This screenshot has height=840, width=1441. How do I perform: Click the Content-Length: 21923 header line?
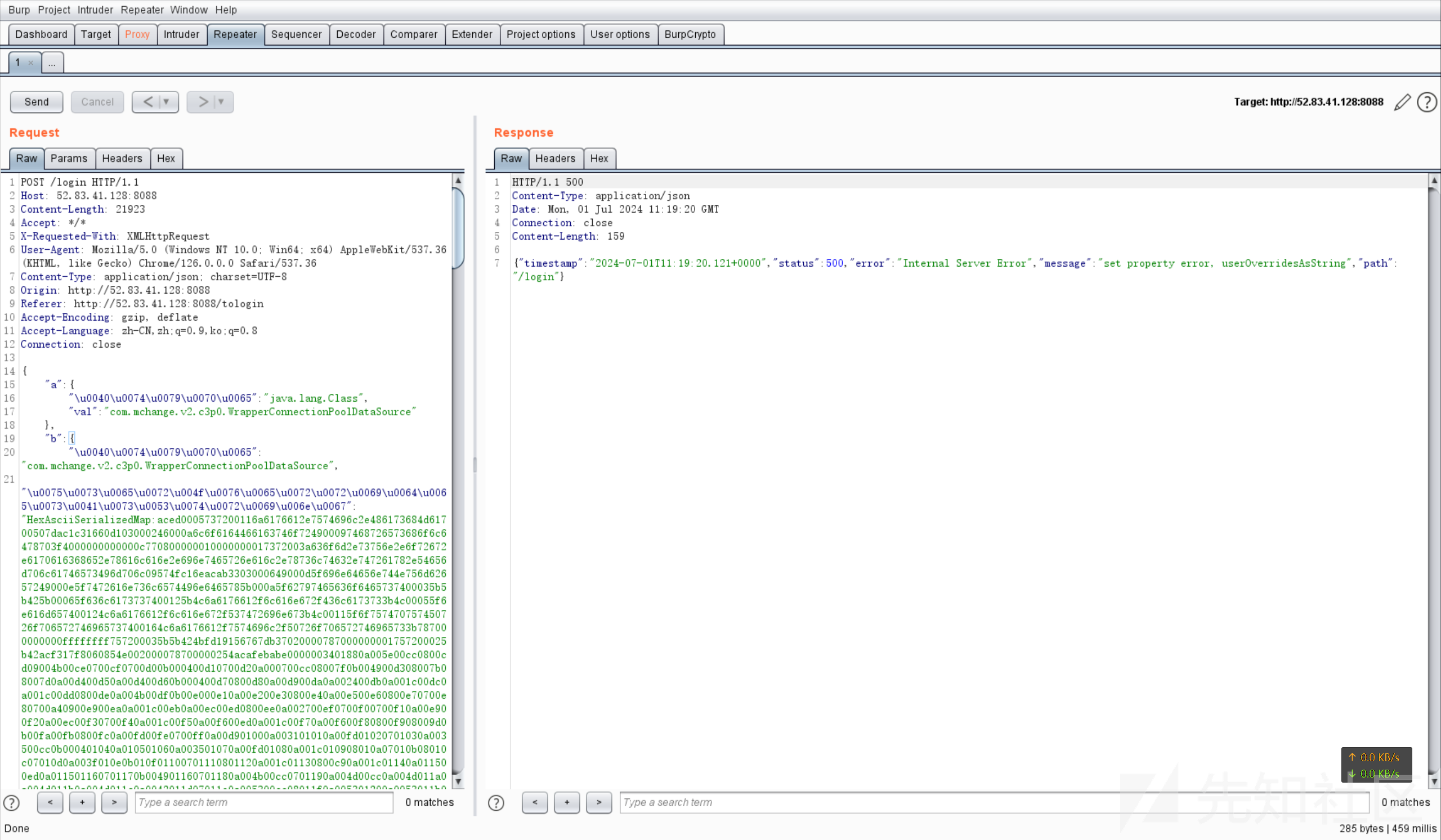[82, 209]
